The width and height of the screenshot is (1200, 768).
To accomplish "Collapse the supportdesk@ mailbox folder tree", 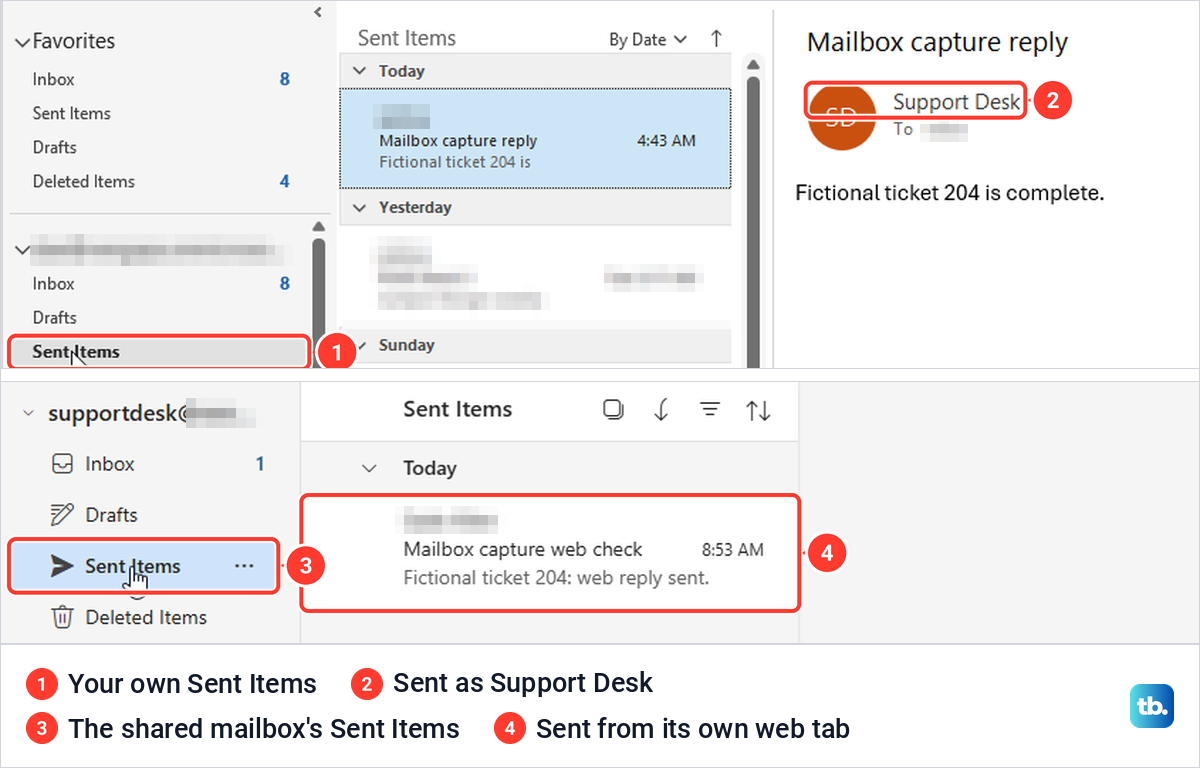I will [x=28, y=413].
